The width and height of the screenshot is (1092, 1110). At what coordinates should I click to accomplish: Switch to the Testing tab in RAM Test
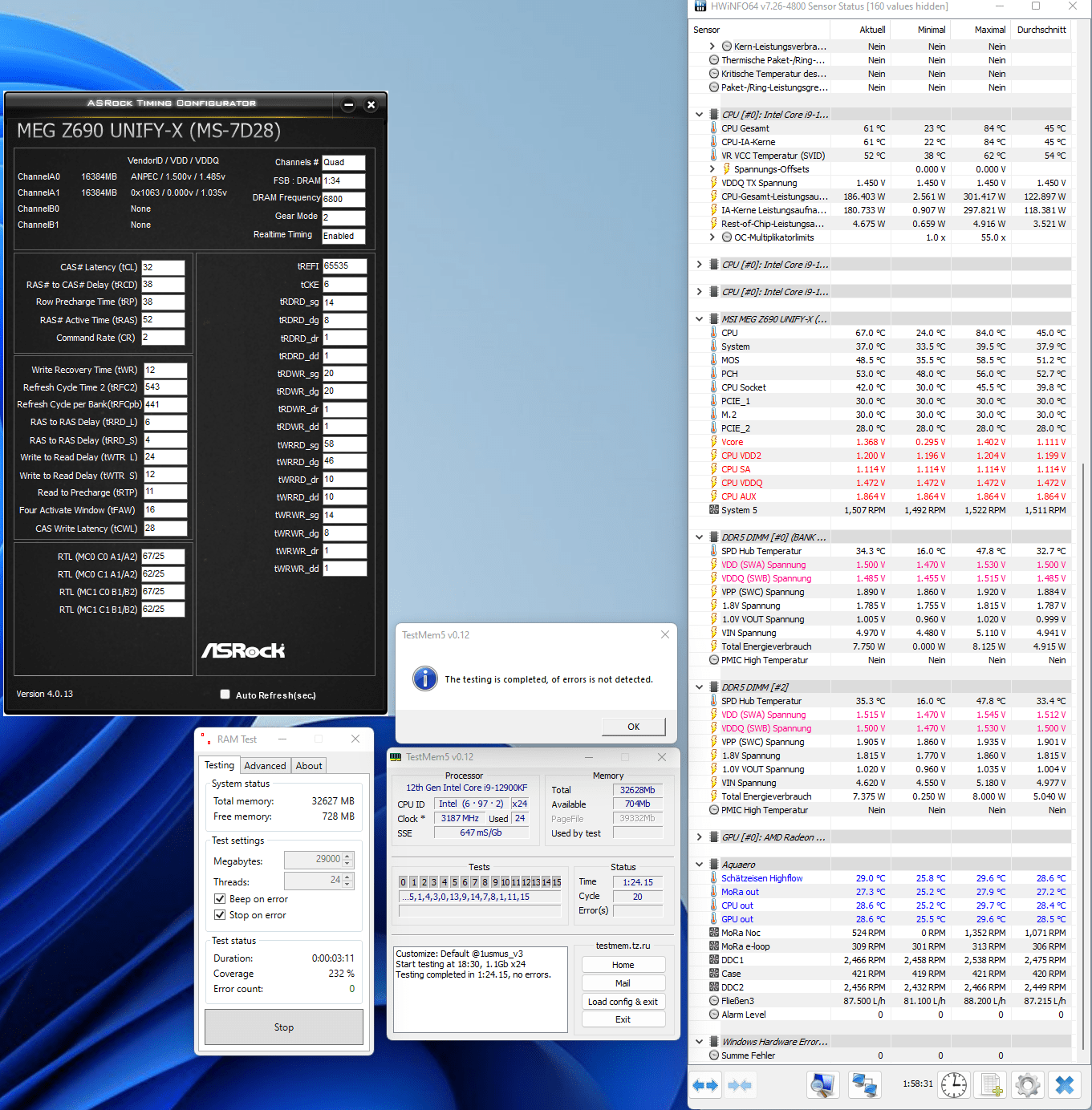219,765
